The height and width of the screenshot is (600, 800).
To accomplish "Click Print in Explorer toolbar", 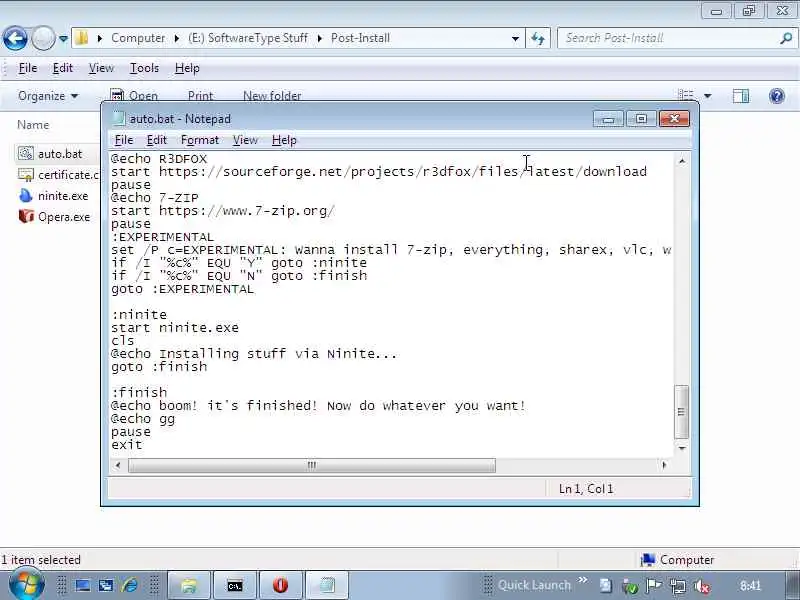I will coord(200,95).
